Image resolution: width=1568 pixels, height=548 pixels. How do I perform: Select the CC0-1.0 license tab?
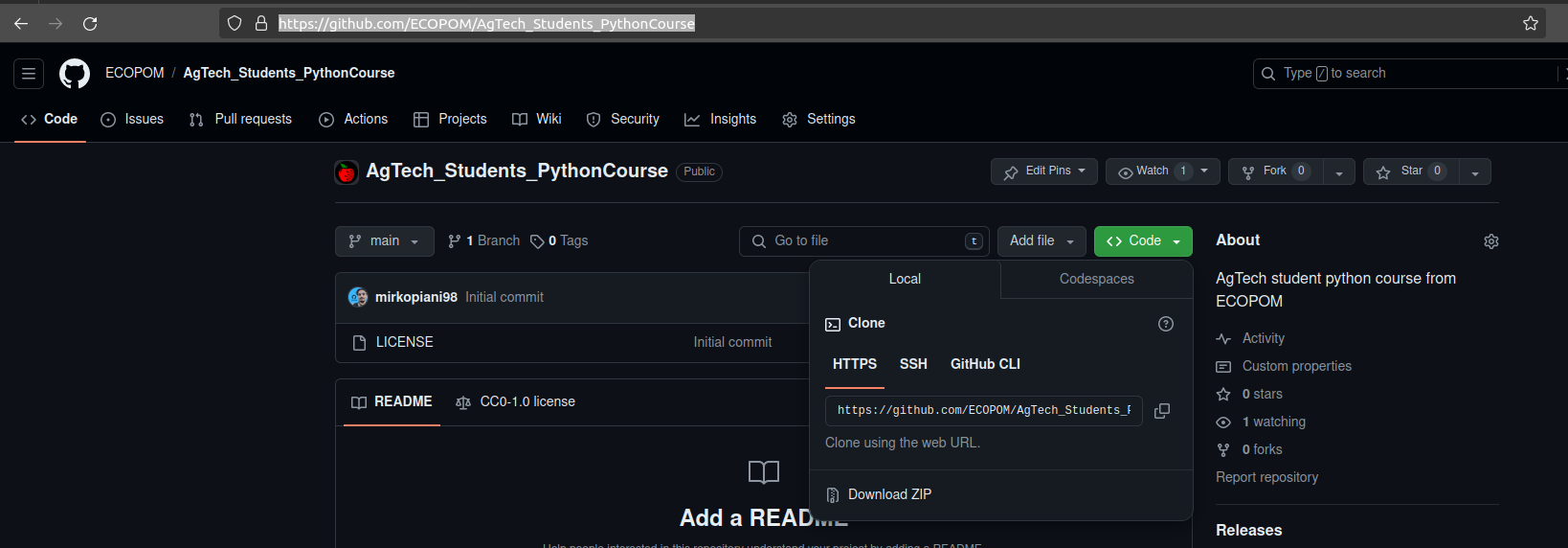pos(515,402)
